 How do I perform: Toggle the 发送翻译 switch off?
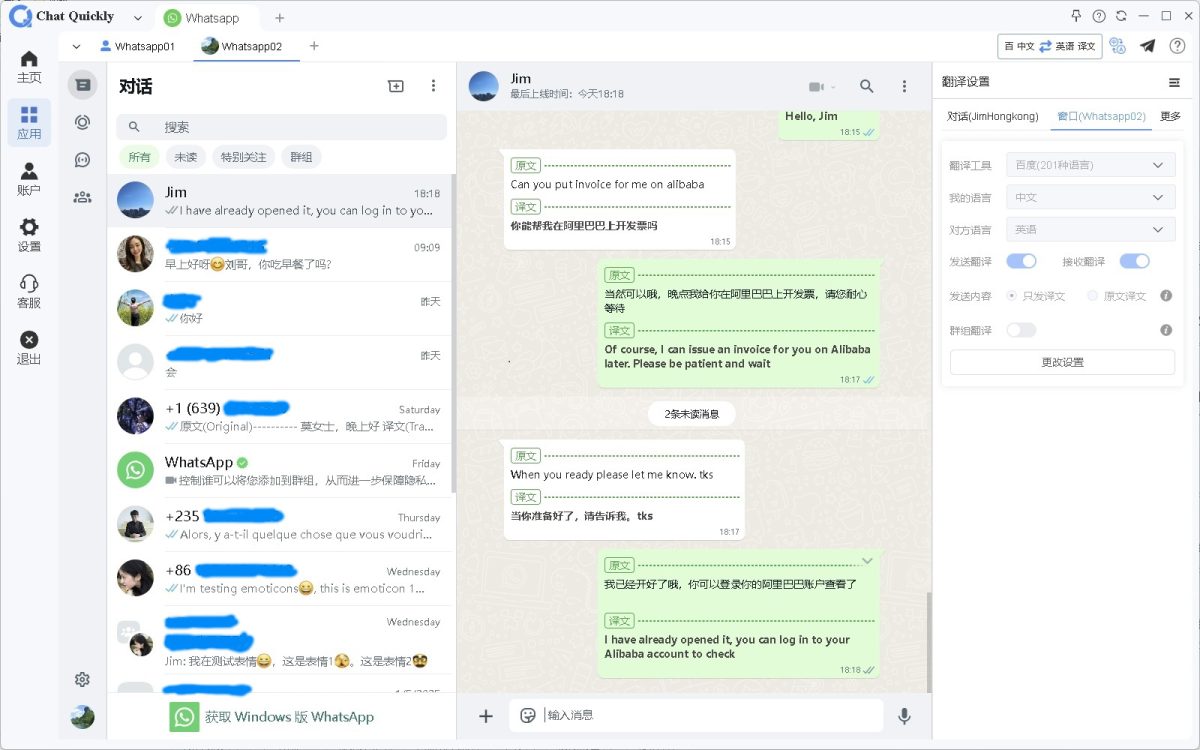(x=1021, y=261)
